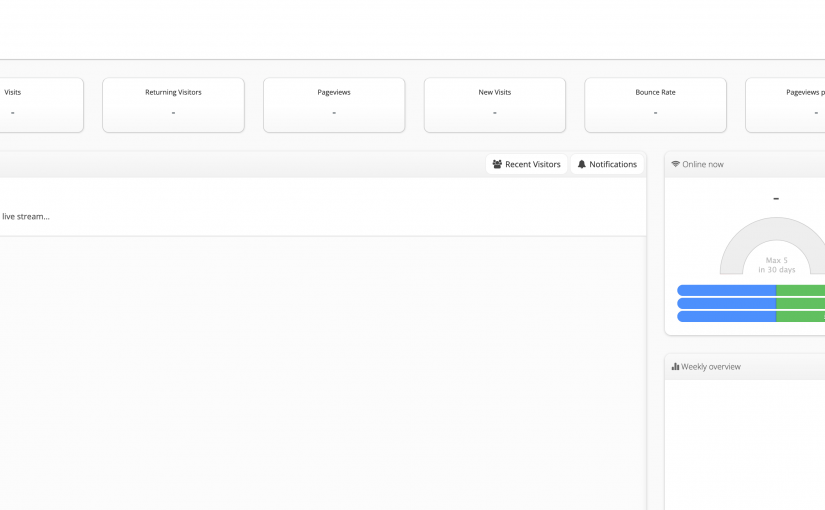Click the bottom blue progress bar segment
The width and height of the screenshot is (825, 510).
tap(727, 316)
